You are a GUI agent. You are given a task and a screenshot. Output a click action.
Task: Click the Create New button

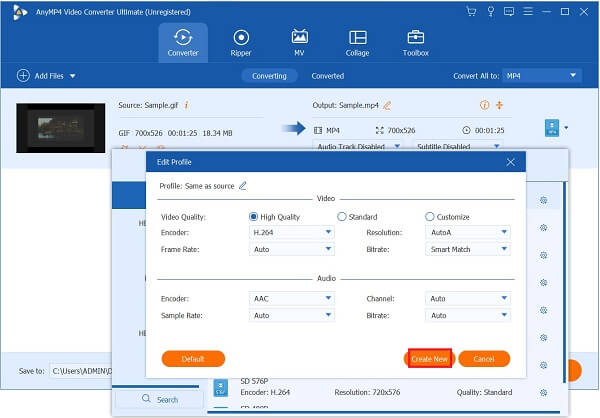[429, 359]
